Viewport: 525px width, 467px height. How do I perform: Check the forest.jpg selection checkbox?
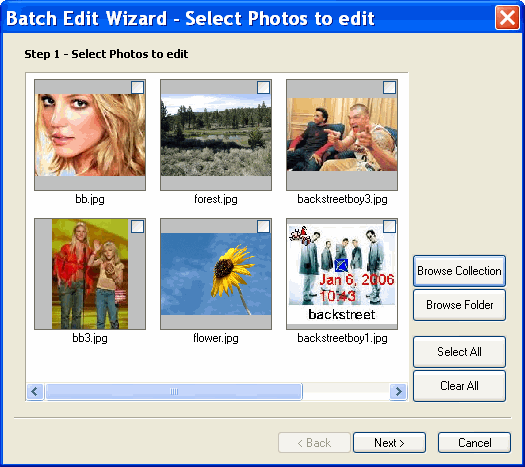[x=264, y=88]
